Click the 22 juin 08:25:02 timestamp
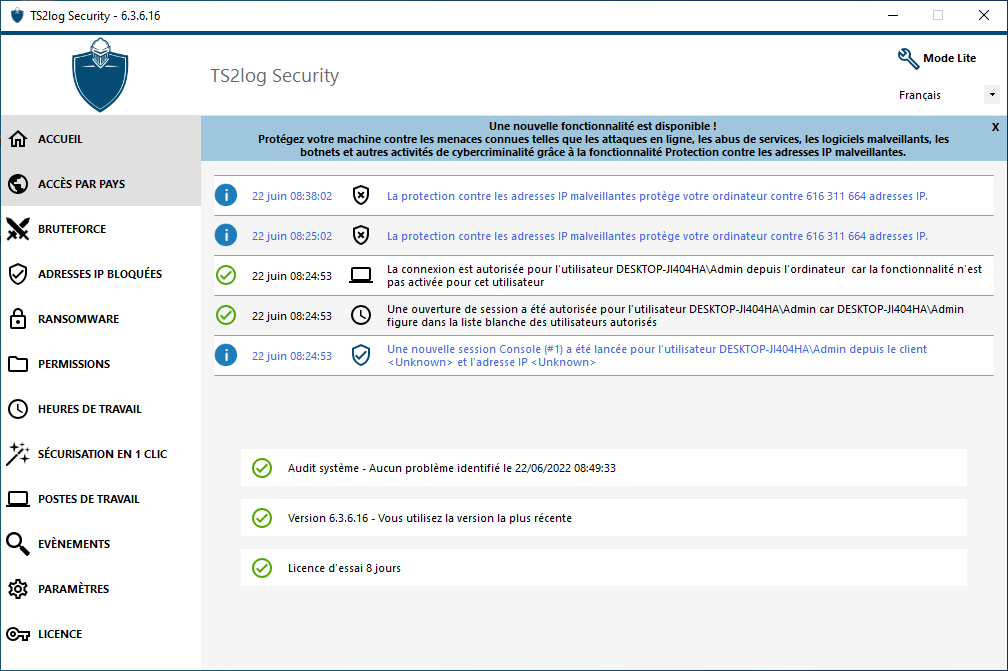Image resolution: width=1008 pixels, height=671 pixels. [x=292, y=236]
